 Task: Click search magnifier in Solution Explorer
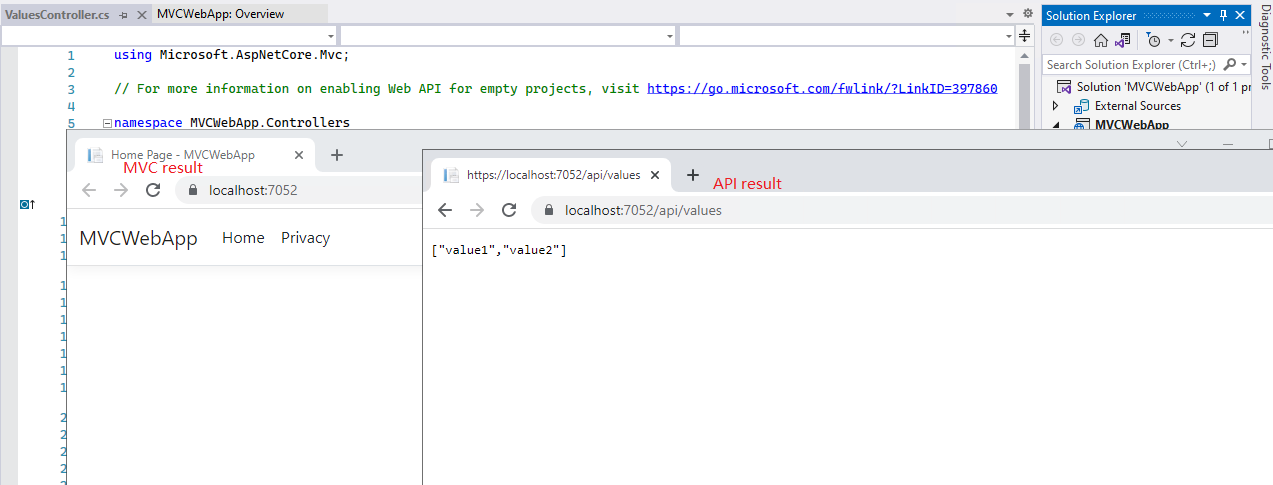(1228, 64)
